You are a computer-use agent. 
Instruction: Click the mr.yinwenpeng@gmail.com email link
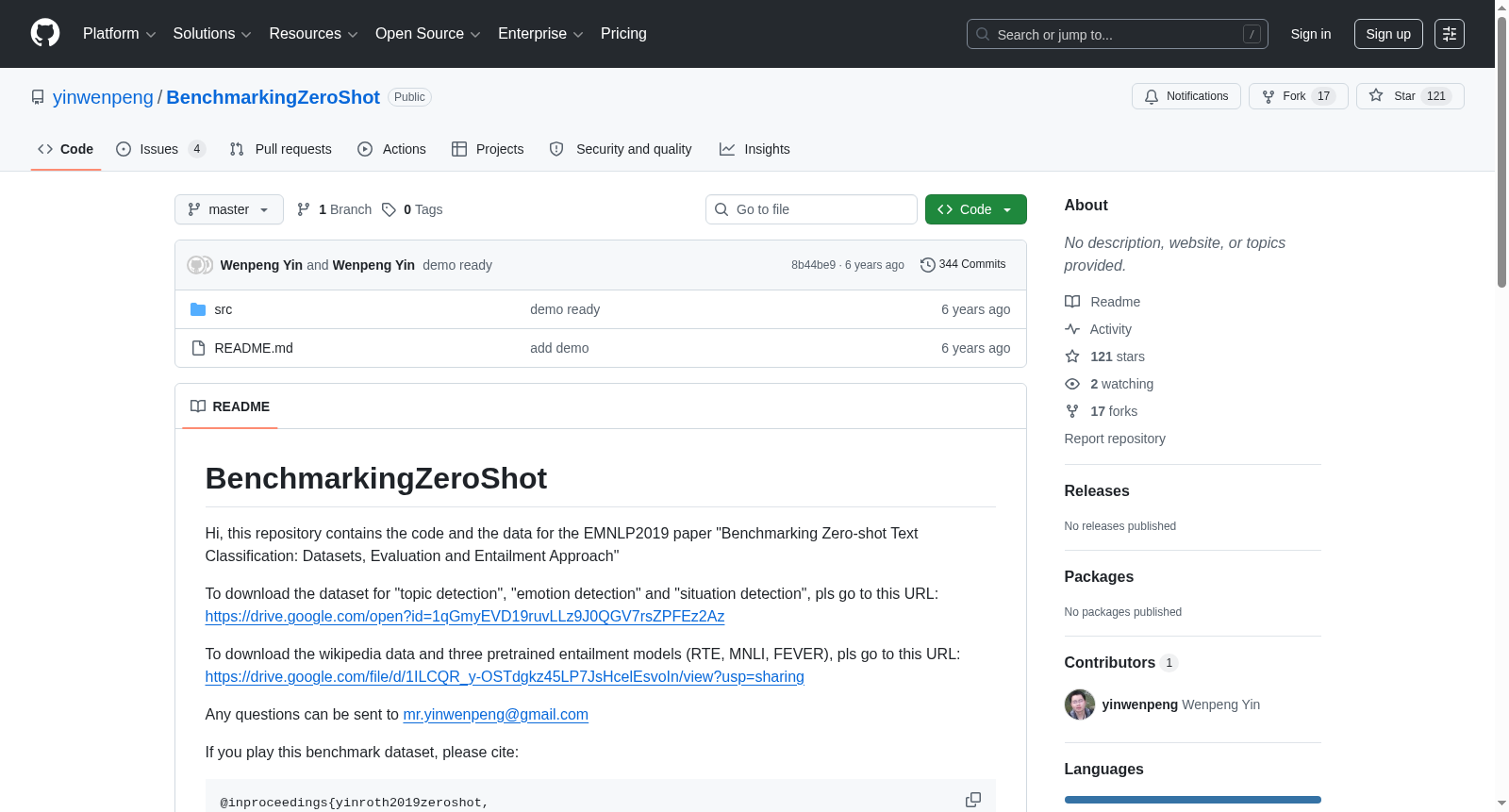click(496, 715)
